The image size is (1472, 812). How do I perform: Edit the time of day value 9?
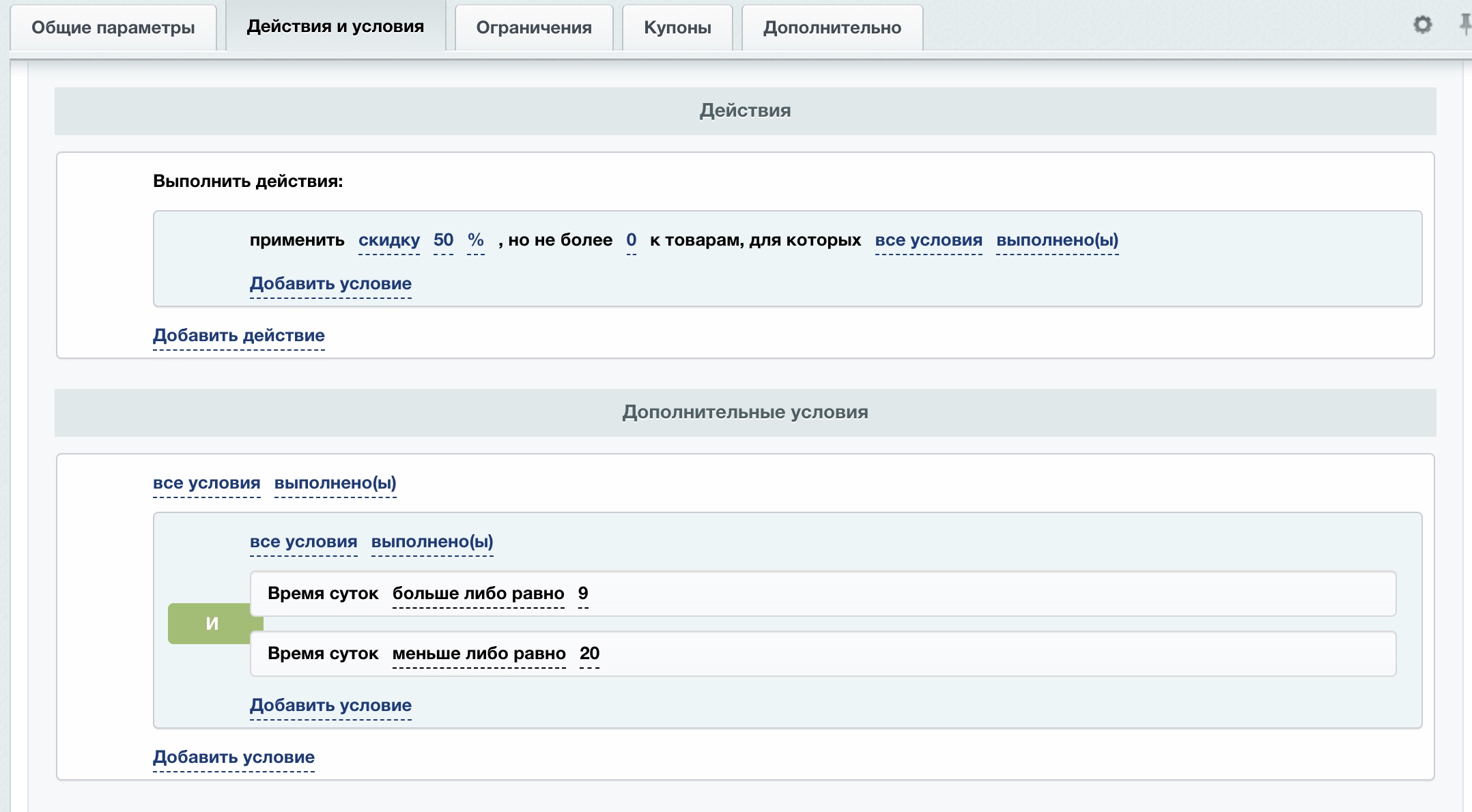583,594
